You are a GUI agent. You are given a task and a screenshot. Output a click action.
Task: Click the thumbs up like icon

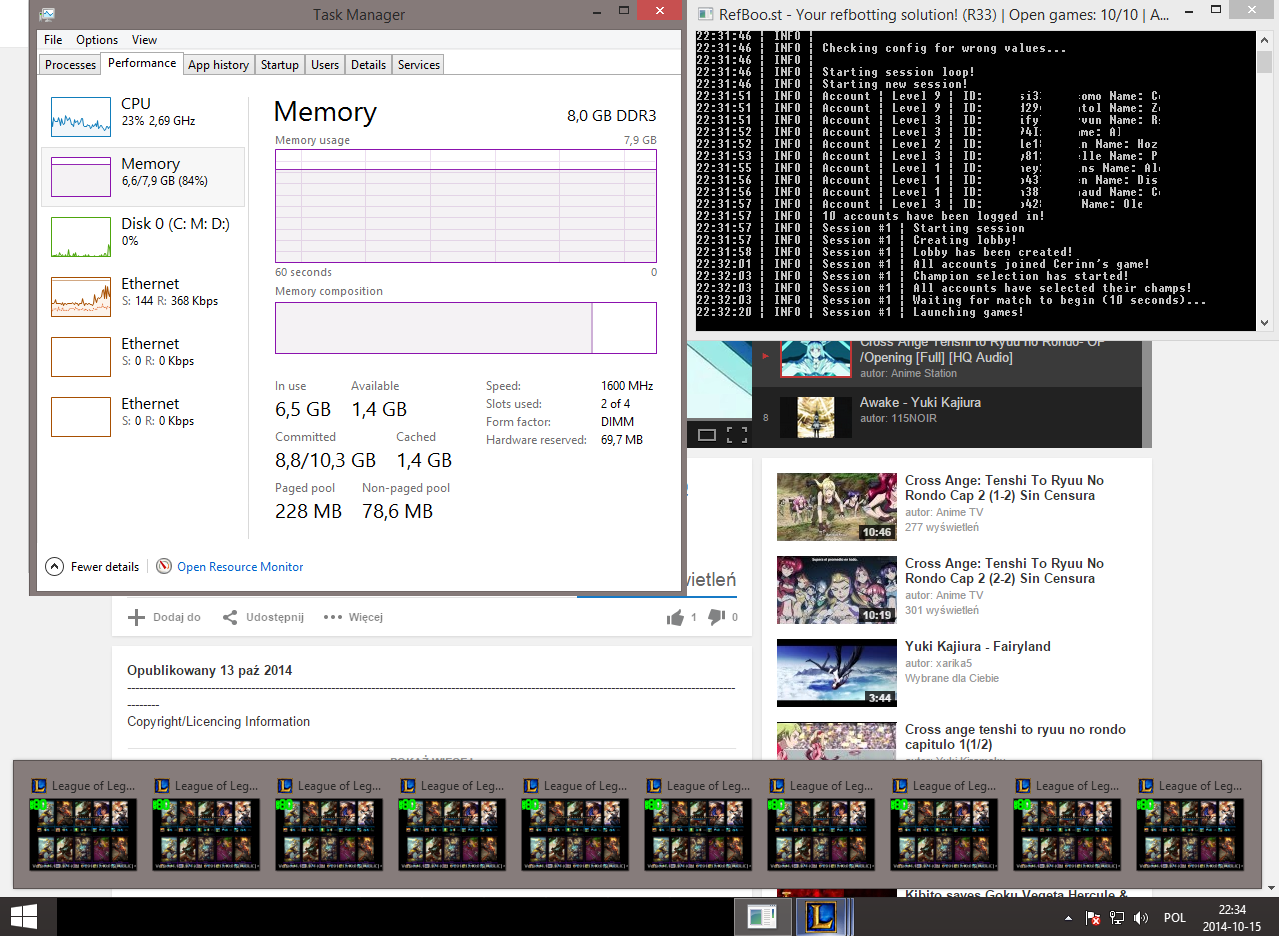point(675,617)
